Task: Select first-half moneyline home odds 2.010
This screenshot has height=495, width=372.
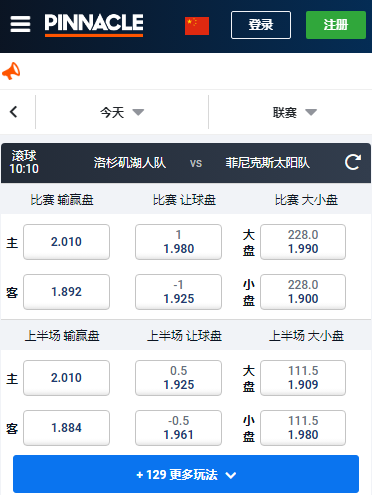Action: click(66, 378)
